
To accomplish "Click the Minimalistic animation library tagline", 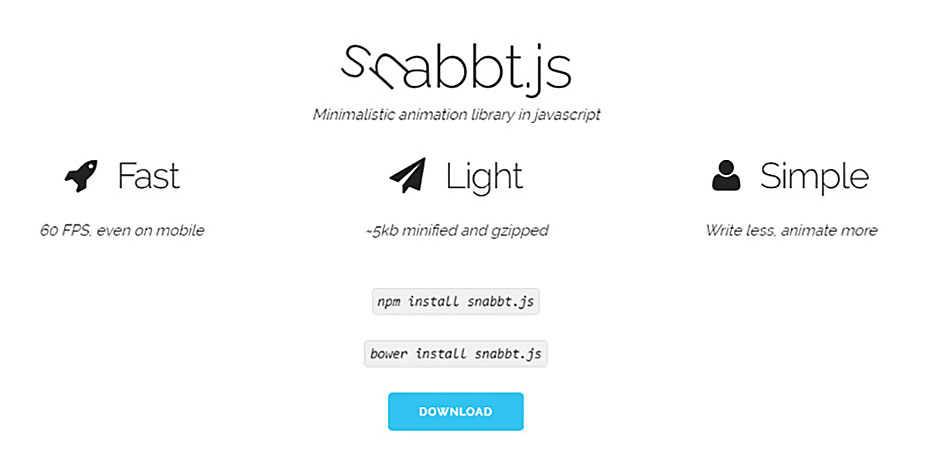I will tap(456, 115).
